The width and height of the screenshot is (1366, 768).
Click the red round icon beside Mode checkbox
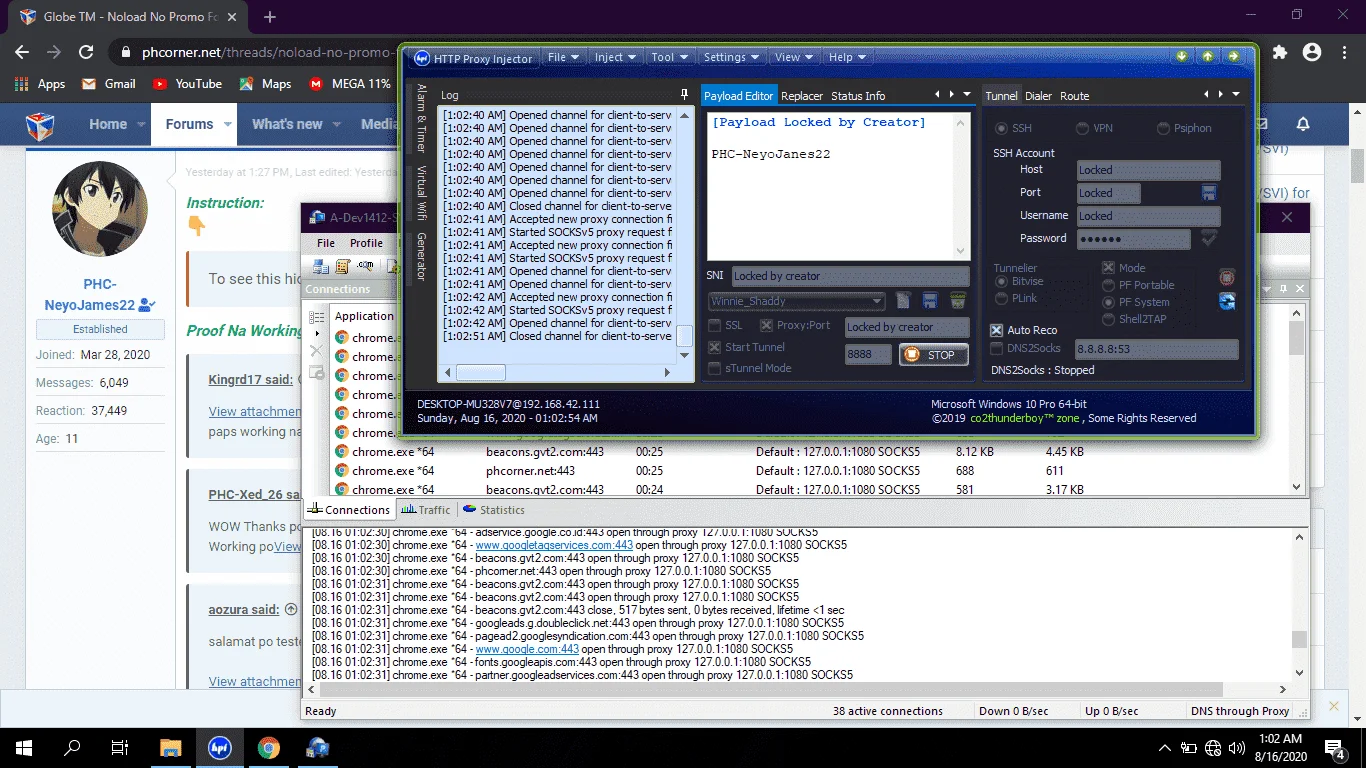(1227, 277)
